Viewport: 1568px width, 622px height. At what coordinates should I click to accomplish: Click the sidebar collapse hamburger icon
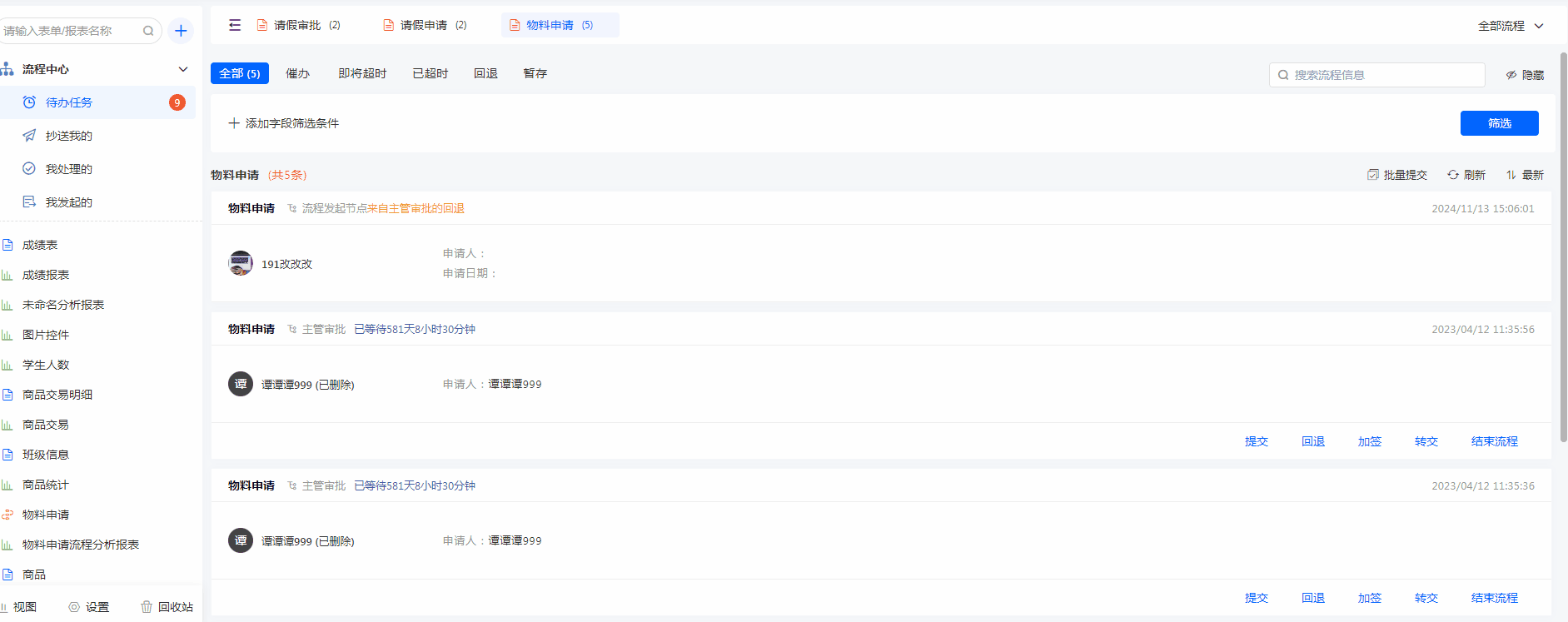pyautogui.click(x=235, y=25)
